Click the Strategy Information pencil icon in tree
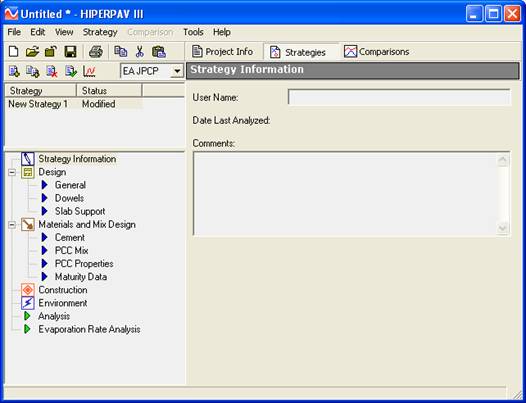The image size is (526, 403). pos(28,159)
